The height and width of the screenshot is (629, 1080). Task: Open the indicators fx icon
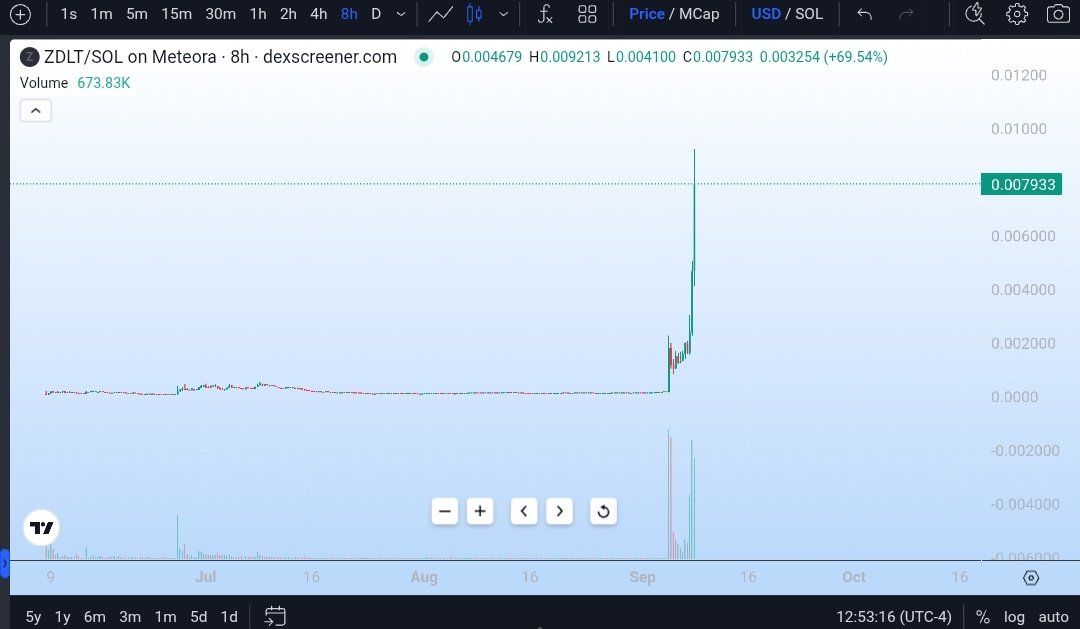click(x=545, y=14)
